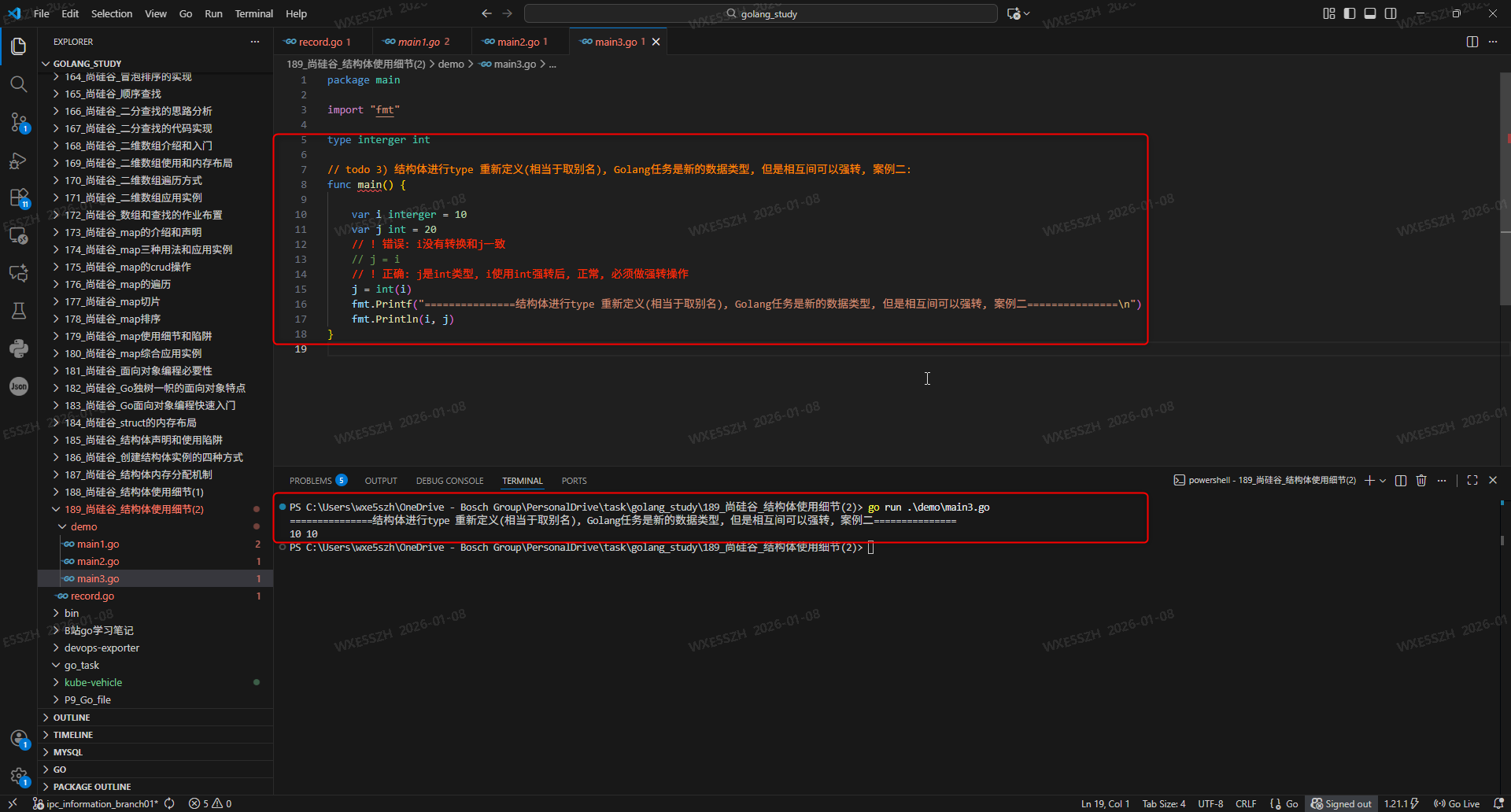Open errors and warnings count
Viewport: 1511px width, 812px height.
210,803
